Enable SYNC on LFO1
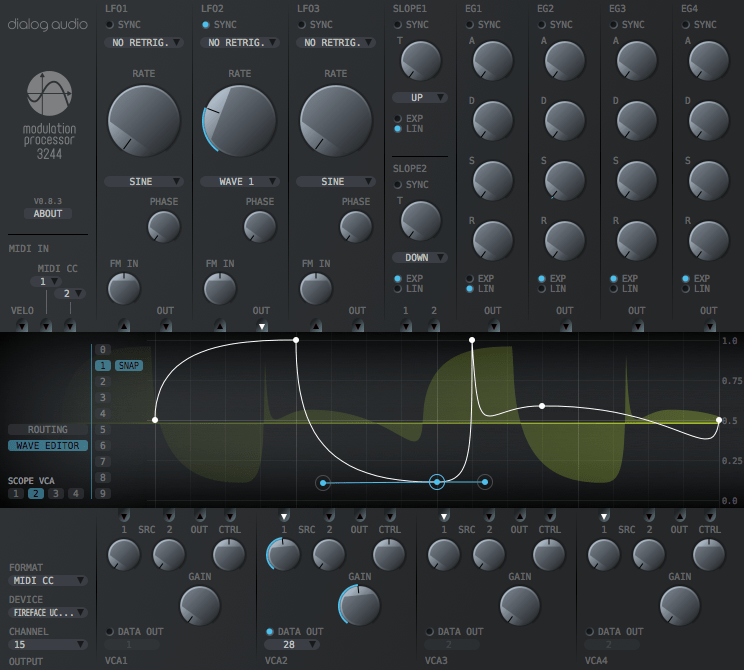 click(x=110, y=25)
